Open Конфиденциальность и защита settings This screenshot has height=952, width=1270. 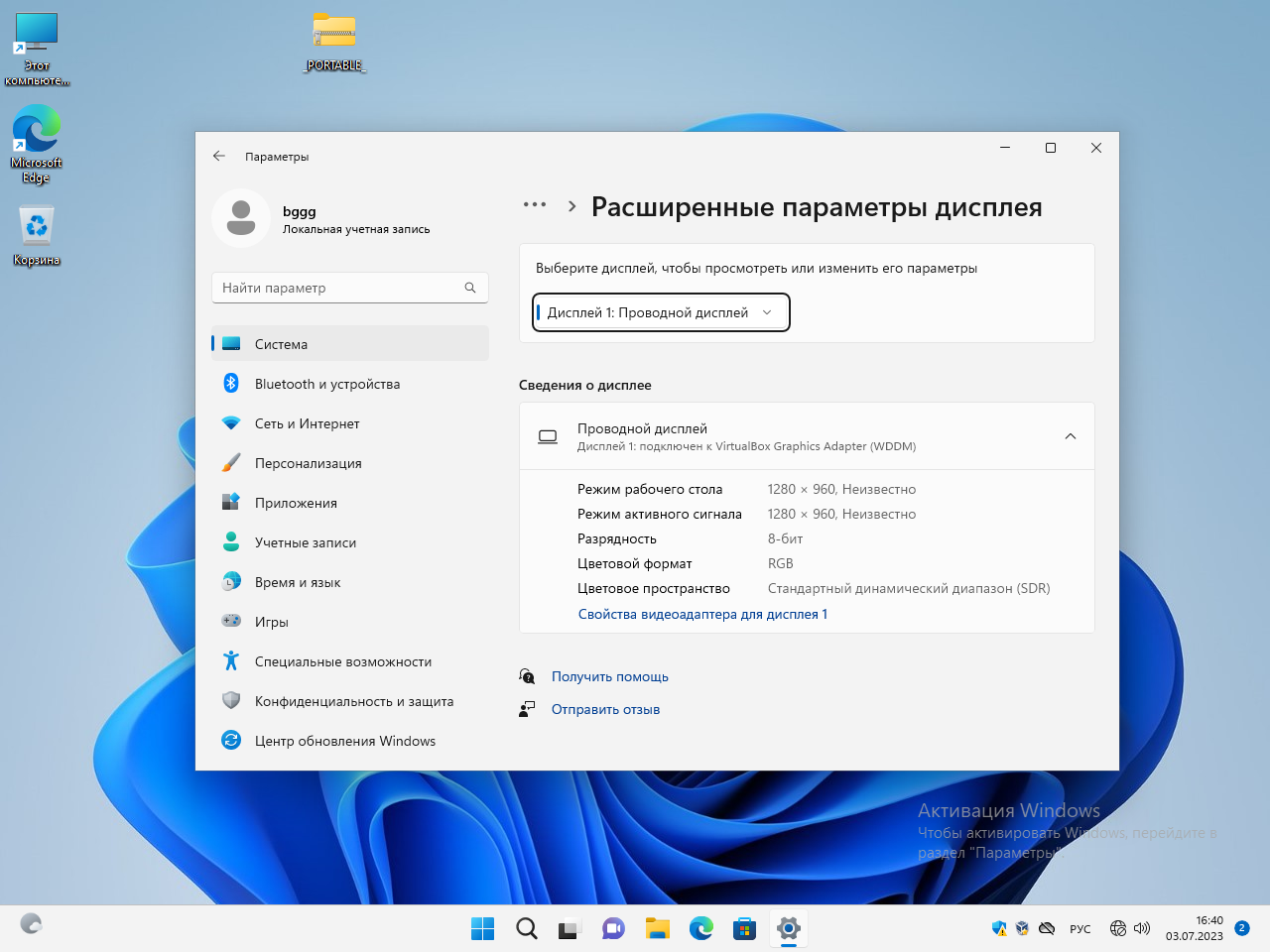pos(350,701)
